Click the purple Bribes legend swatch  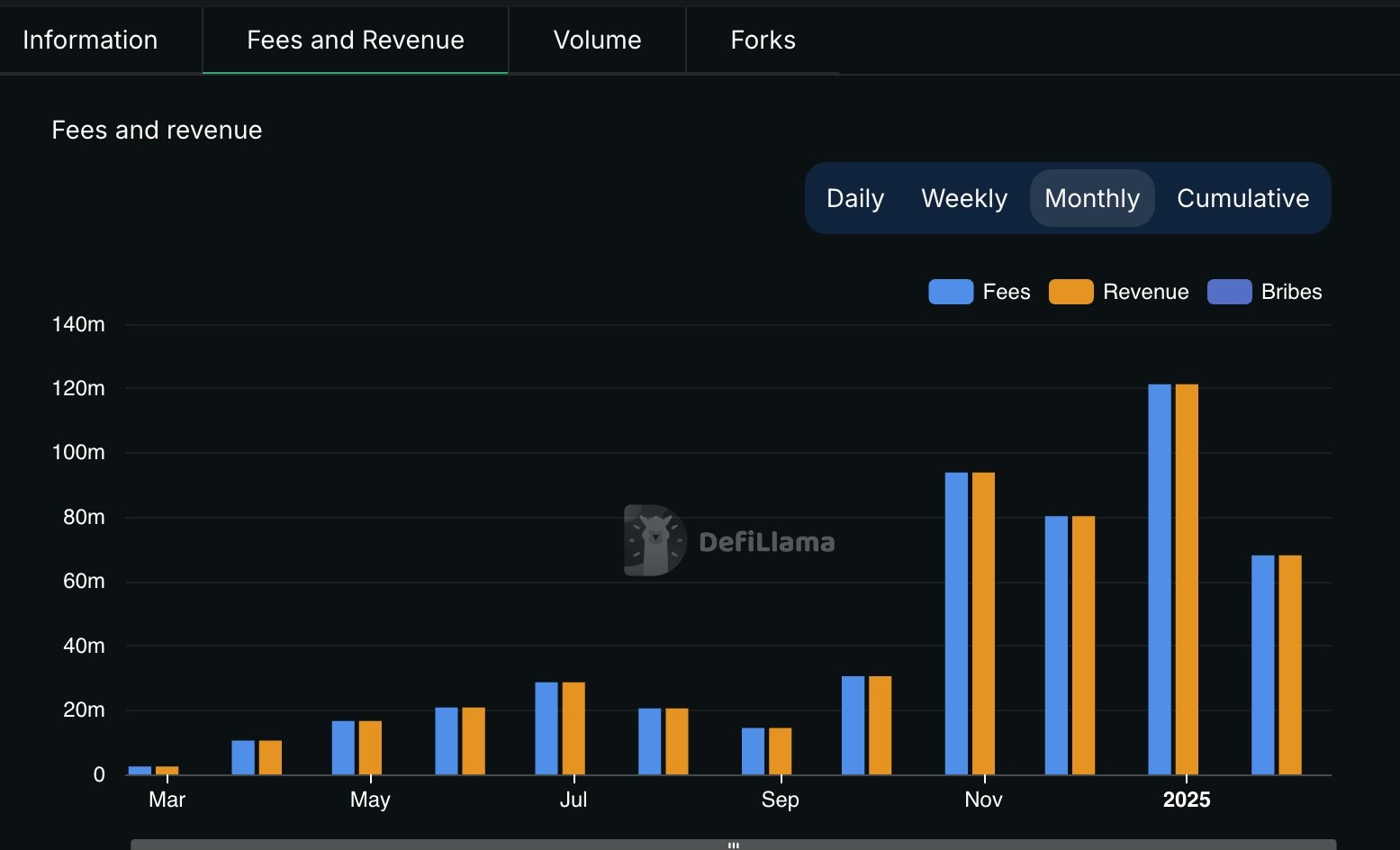coord(1230,292)
